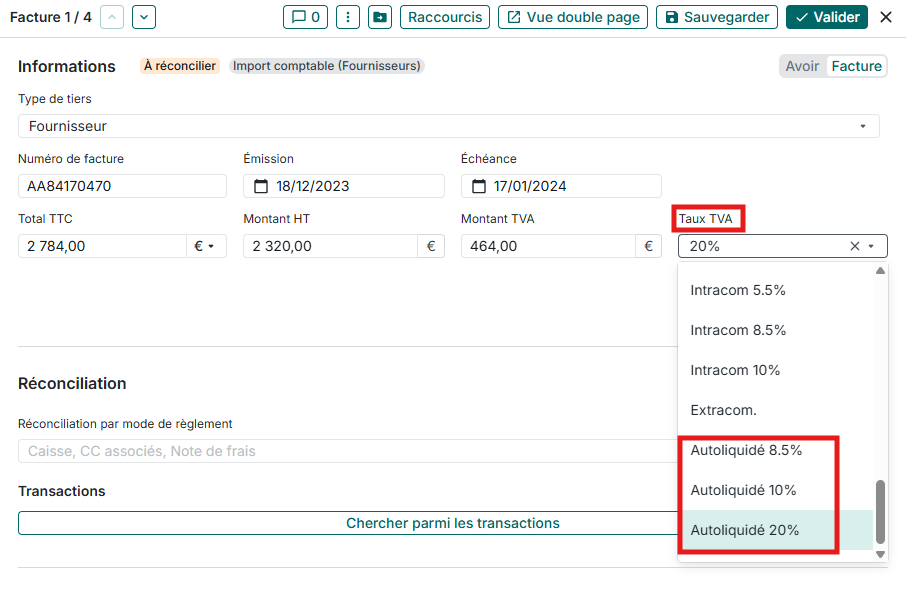Expand the Type de tiers dropdown

[x=862, y=126]
